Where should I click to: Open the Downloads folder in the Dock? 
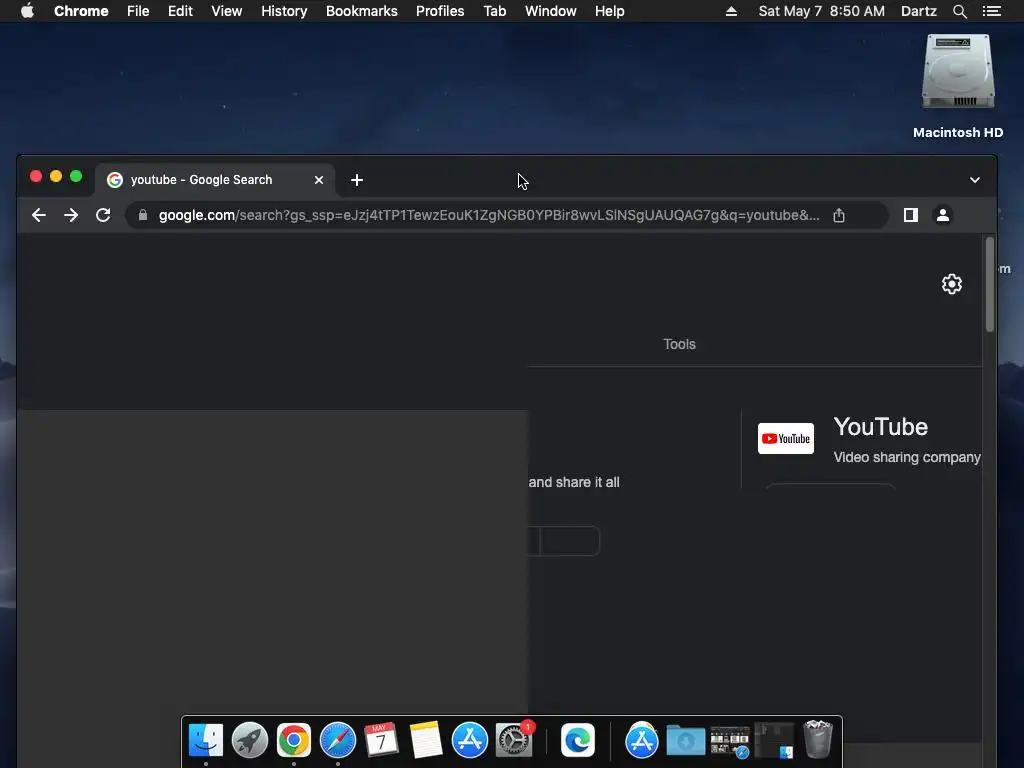(686, 741)
